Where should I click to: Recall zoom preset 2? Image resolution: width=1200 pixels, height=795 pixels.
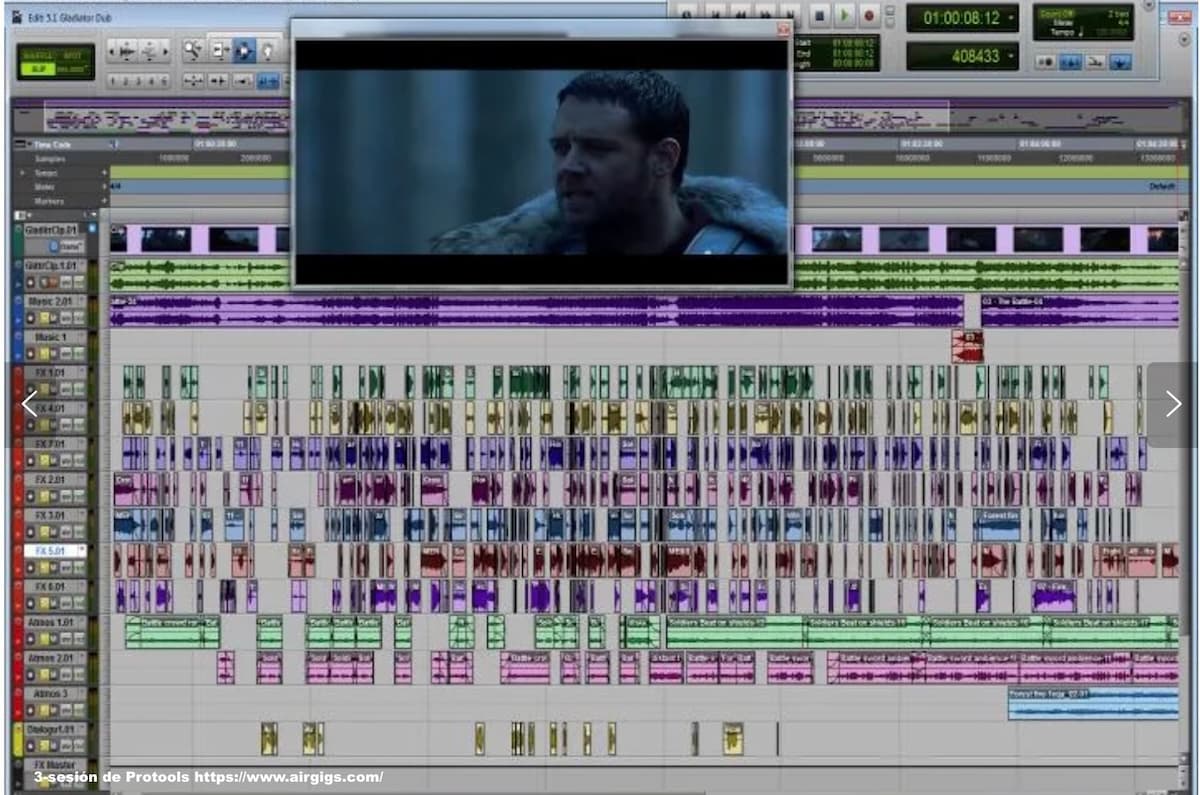pos(125,81)
